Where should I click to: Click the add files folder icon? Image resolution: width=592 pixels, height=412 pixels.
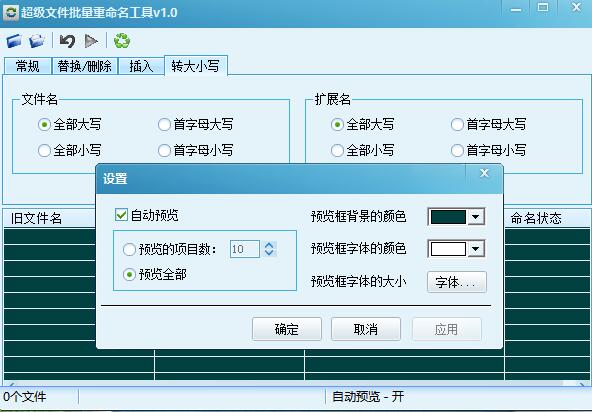14,41
